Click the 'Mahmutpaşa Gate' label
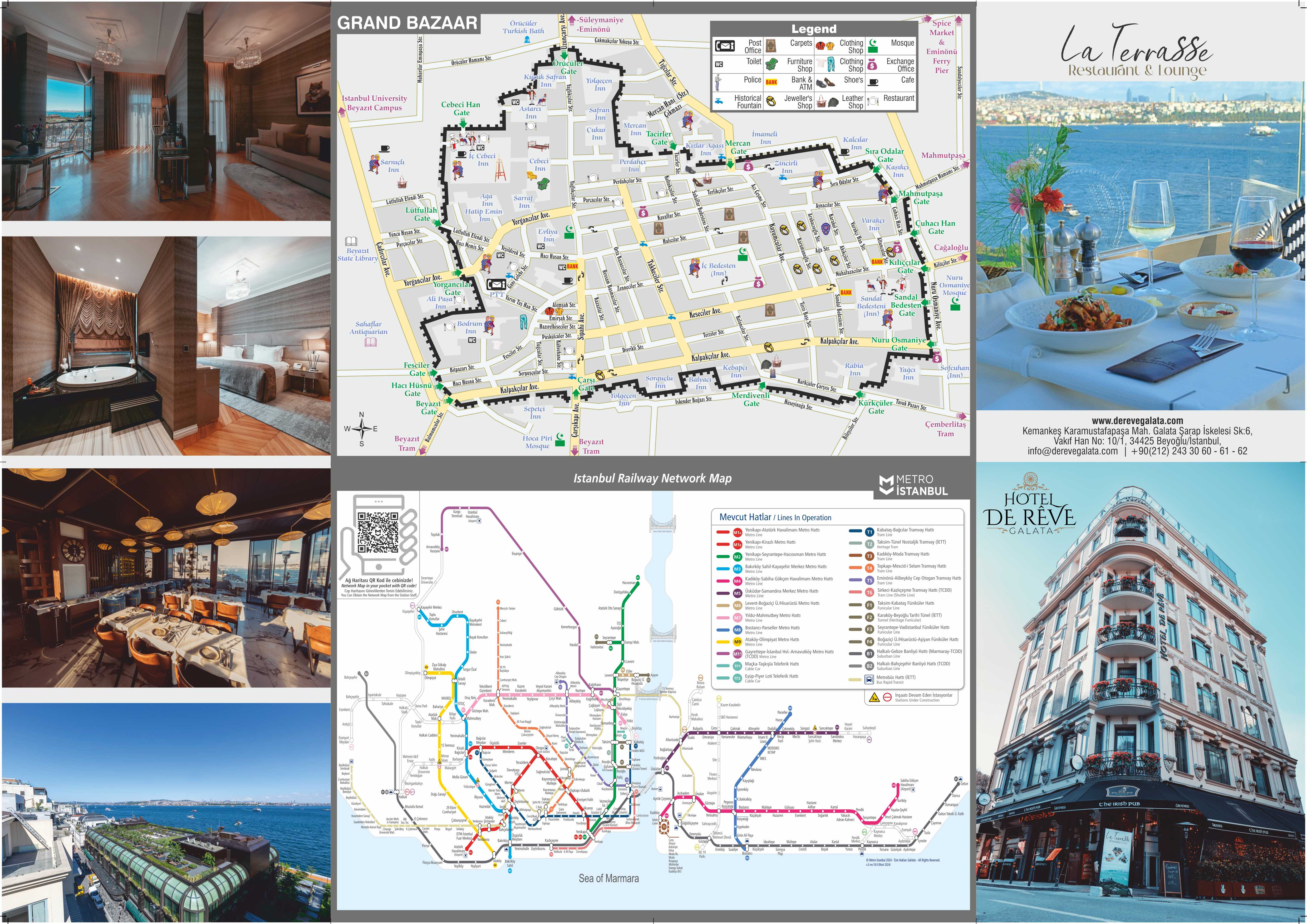Image resolution: width=1307 pixels, height=924 pixels. click(921, 198)
